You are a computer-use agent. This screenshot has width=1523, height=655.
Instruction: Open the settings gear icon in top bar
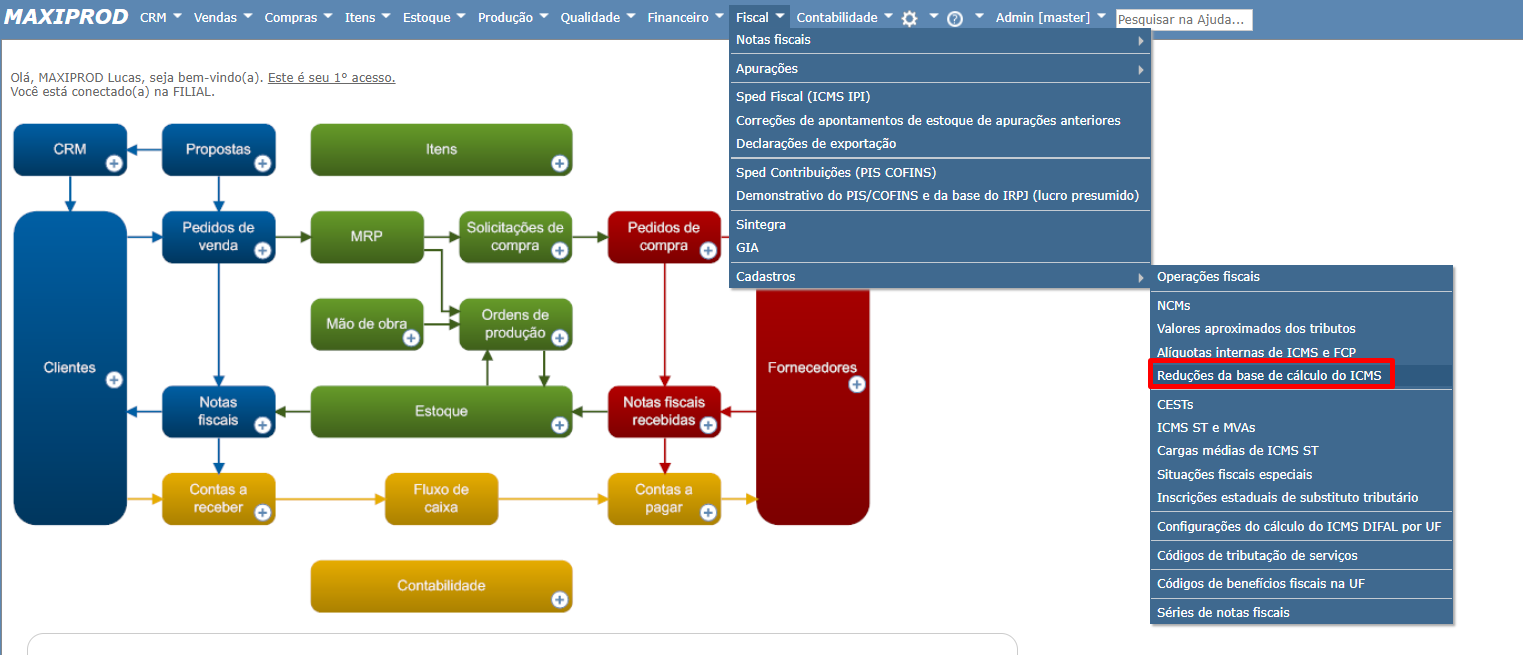[x=909, y=18]
